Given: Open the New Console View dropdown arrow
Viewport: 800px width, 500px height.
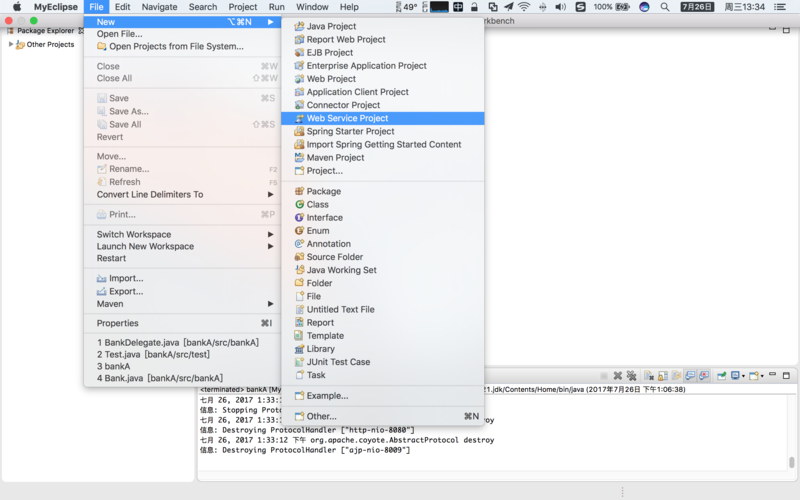Looking at the screenshot, I should [x=762, y=376].
